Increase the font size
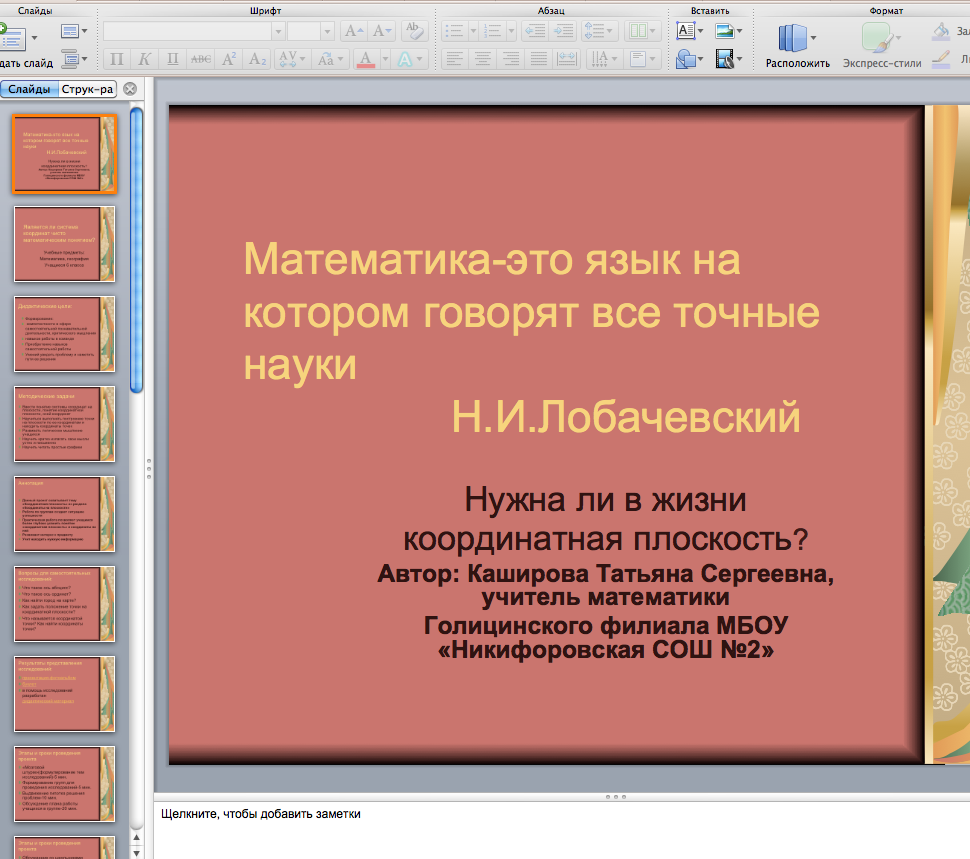 [354, 31]
